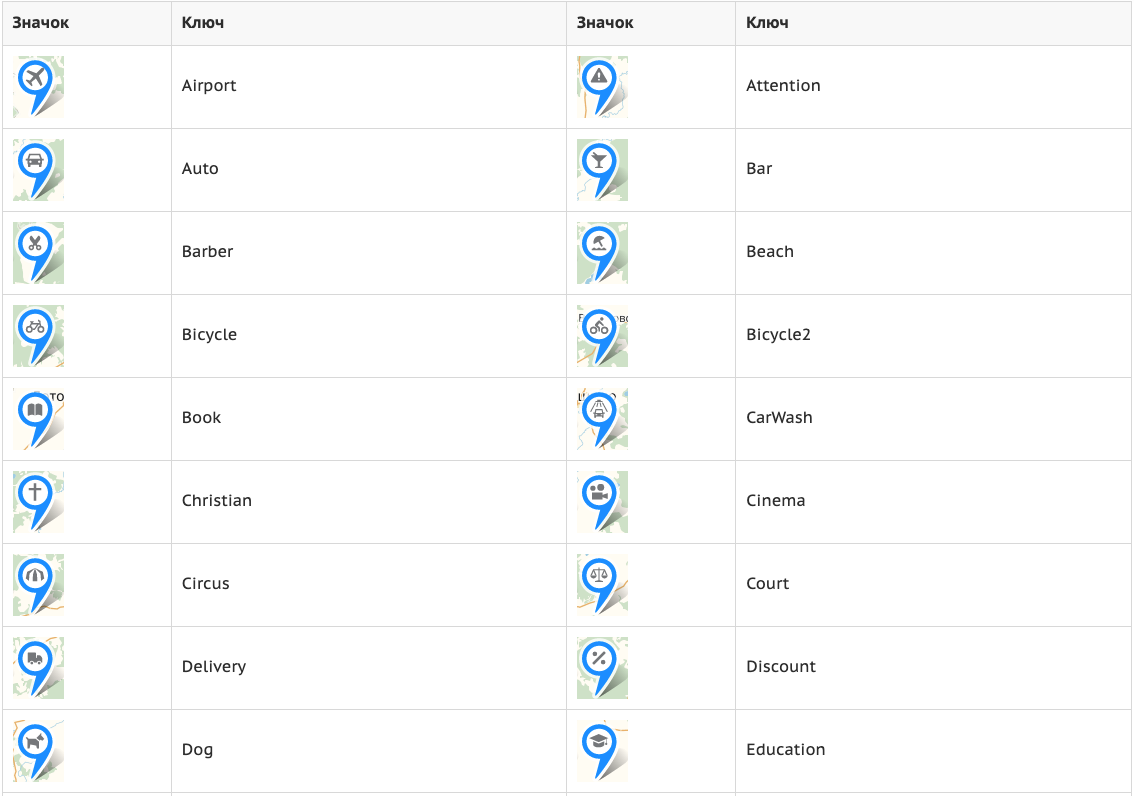Screen dimensions: 1134x796
Task: Click the Dog pin icon
Action: pos(38,751)
